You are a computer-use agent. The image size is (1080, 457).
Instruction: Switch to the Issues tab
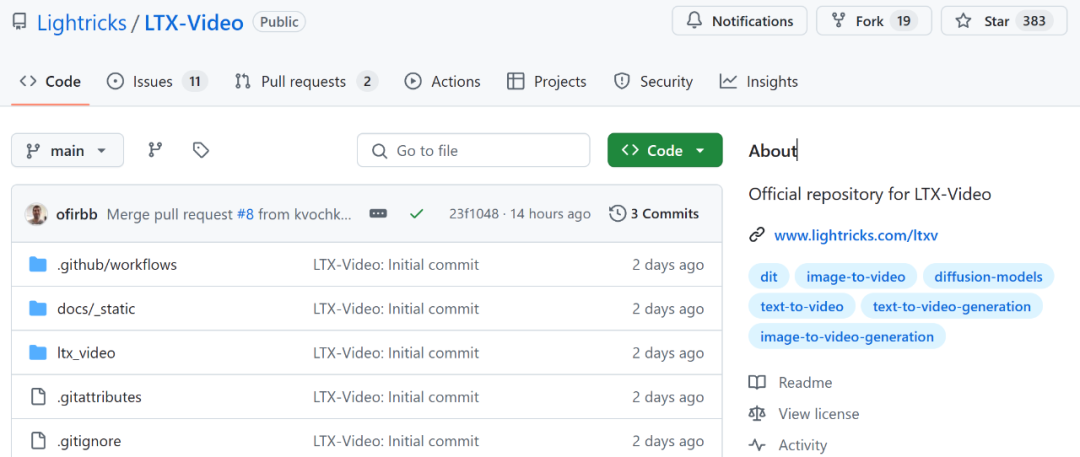click(156, 82)
